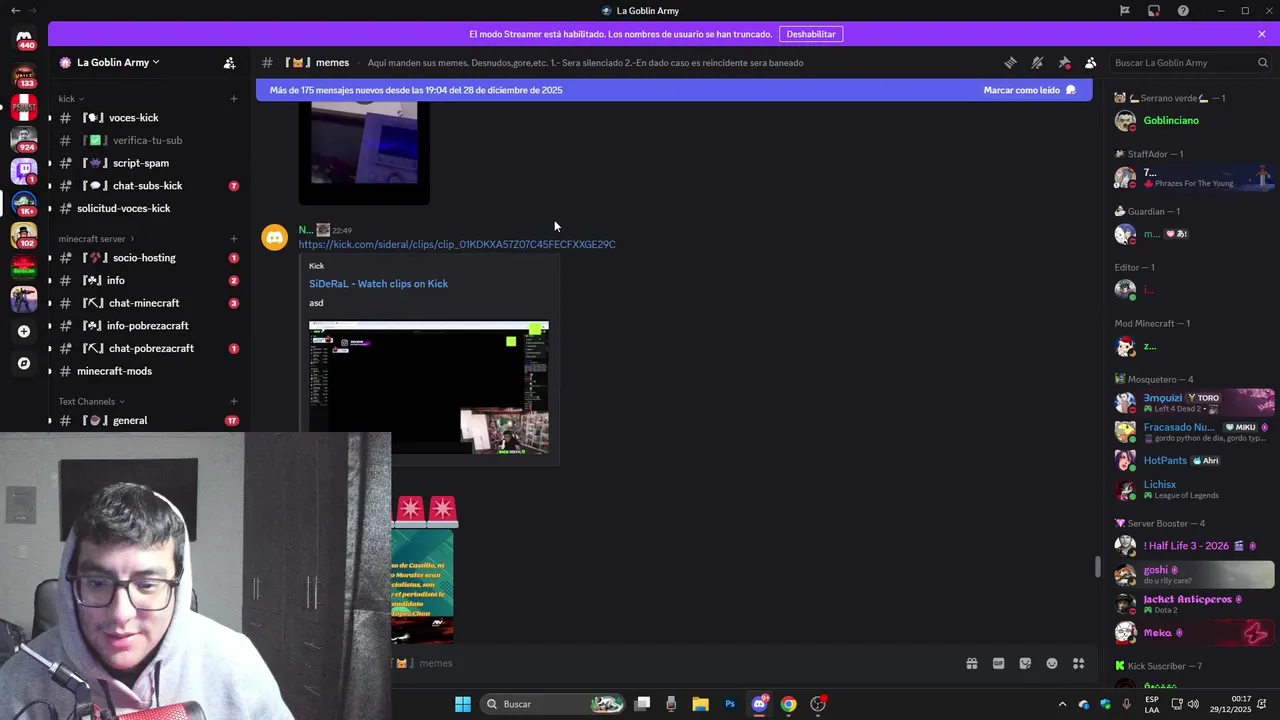Open the La Goblin Army server dropdown
This screenshot has width=1280, height=720.
(117, 62)
